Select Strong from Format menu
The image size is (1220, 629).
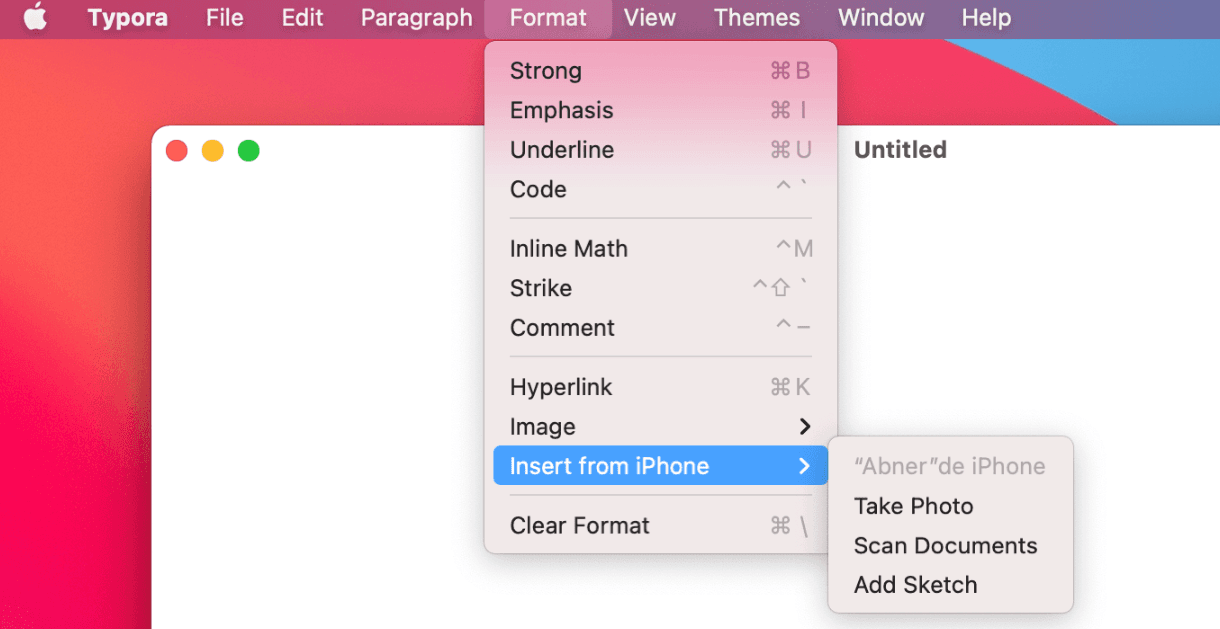545,71
